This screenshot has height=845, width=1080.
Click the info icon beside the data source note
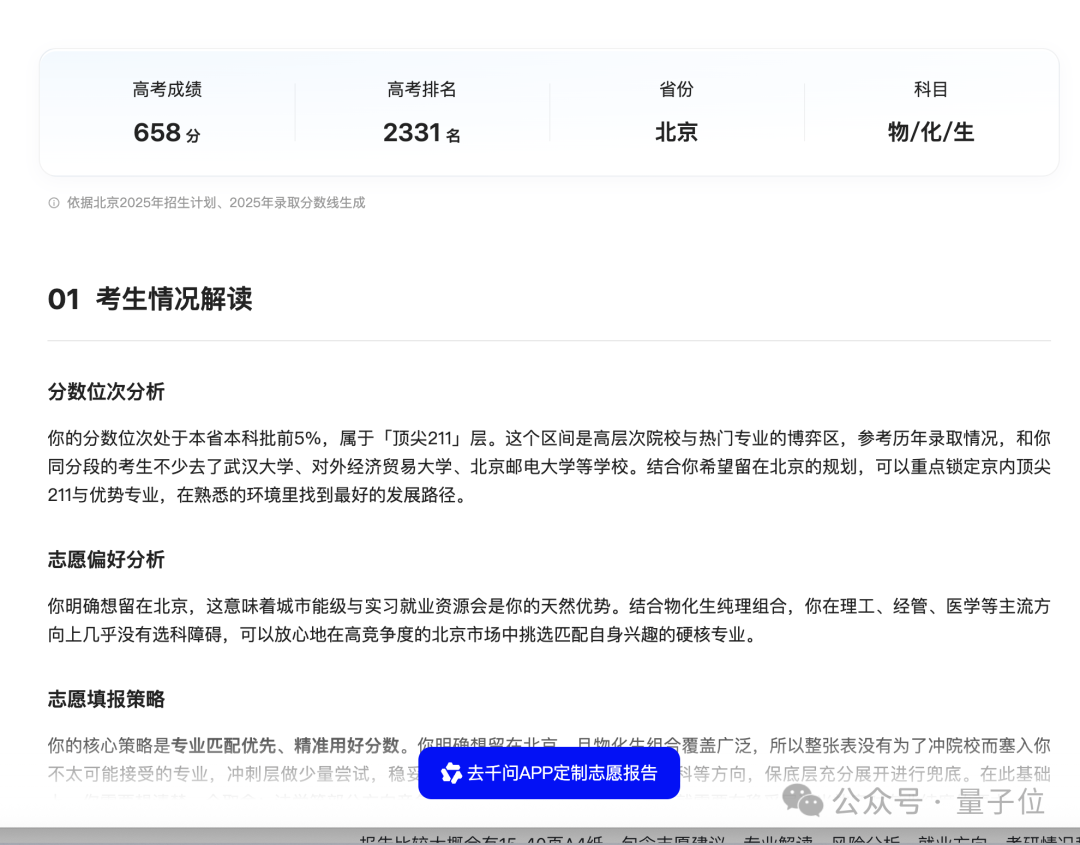[54, 203]
